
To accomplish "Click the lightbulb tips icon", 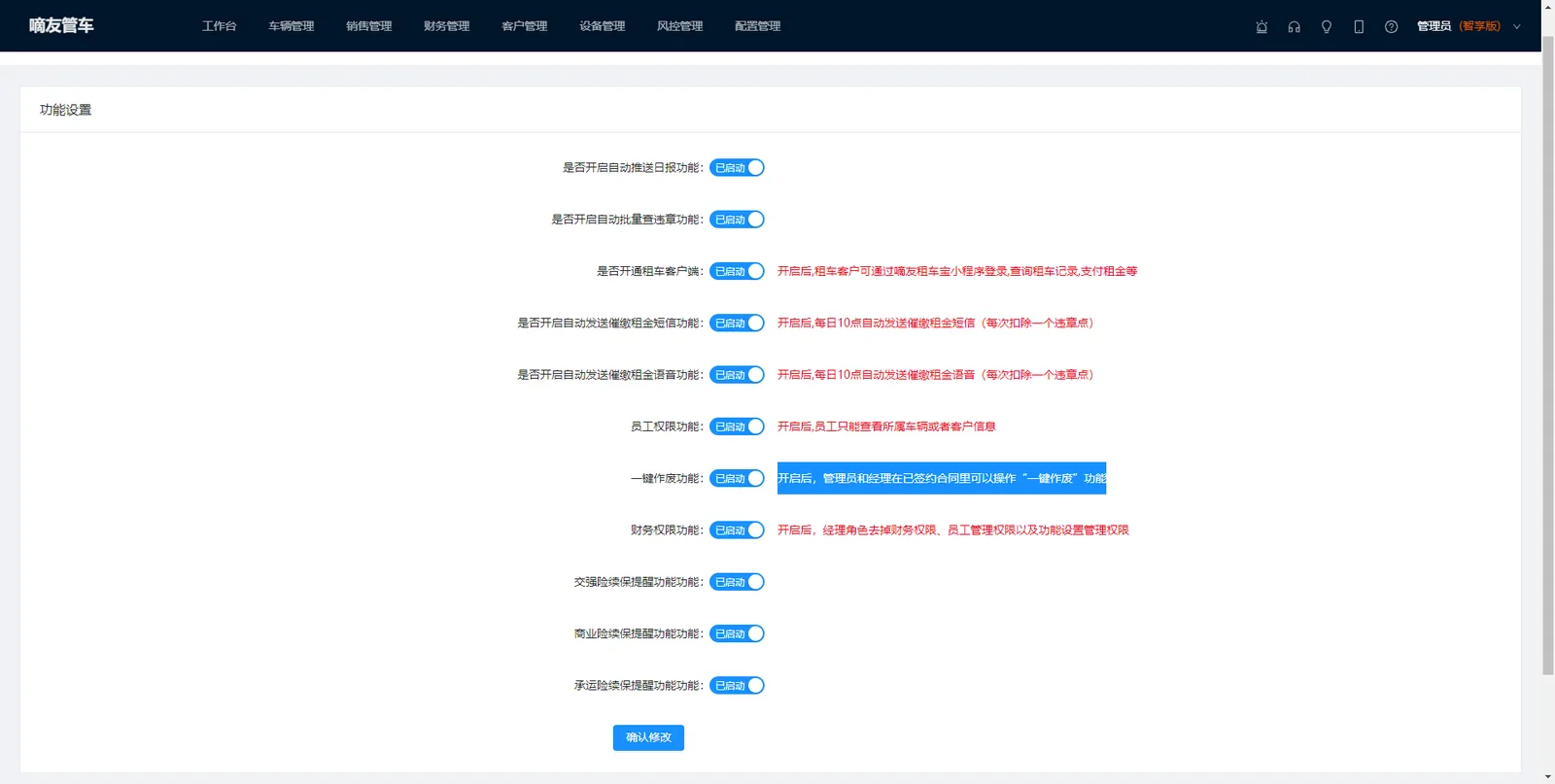I will [x=1327, y=27].
